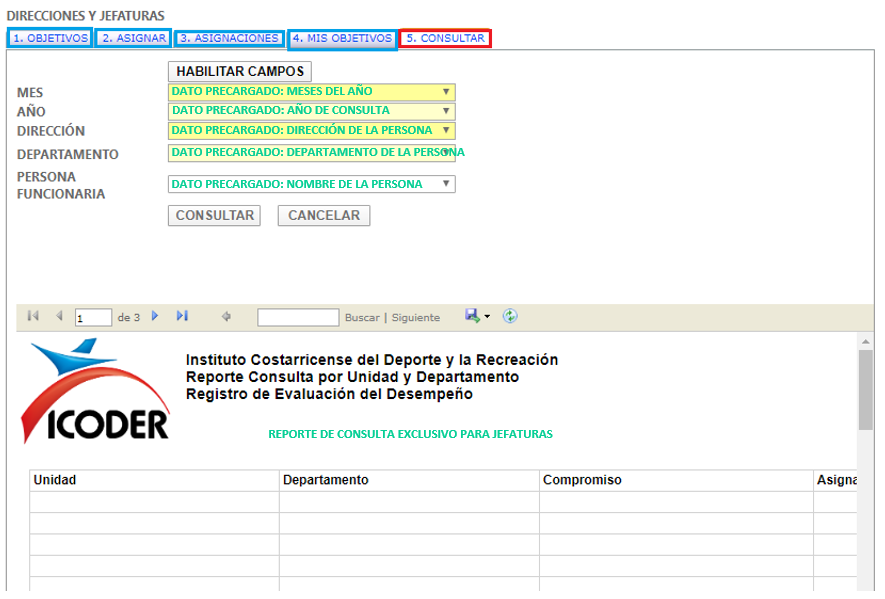Click the report vertical scrollbar thumb

point(865,390)
